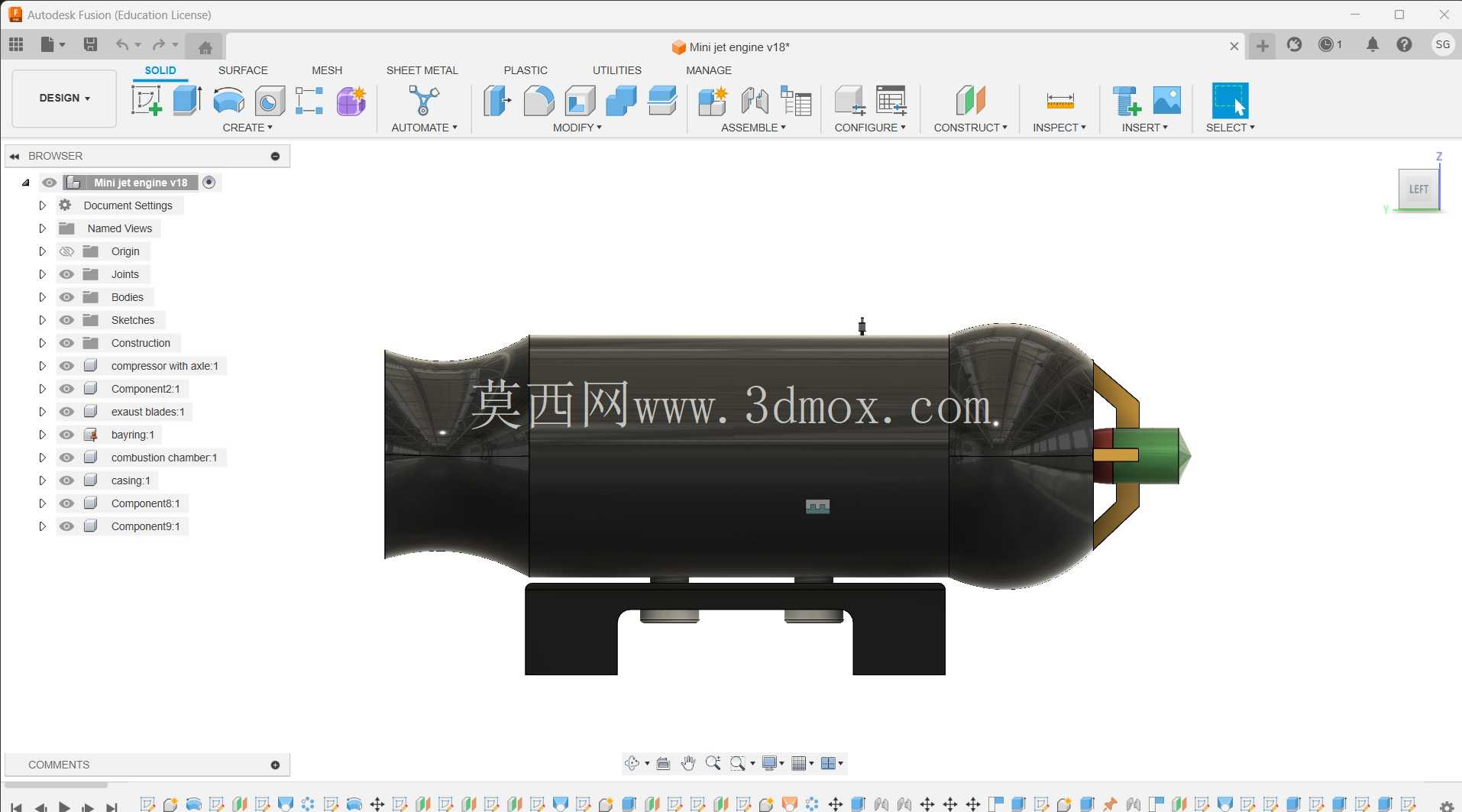Open the CREATE dropdown menu
This screenshot has width=1462, height=812.
[x=247, y=128]
